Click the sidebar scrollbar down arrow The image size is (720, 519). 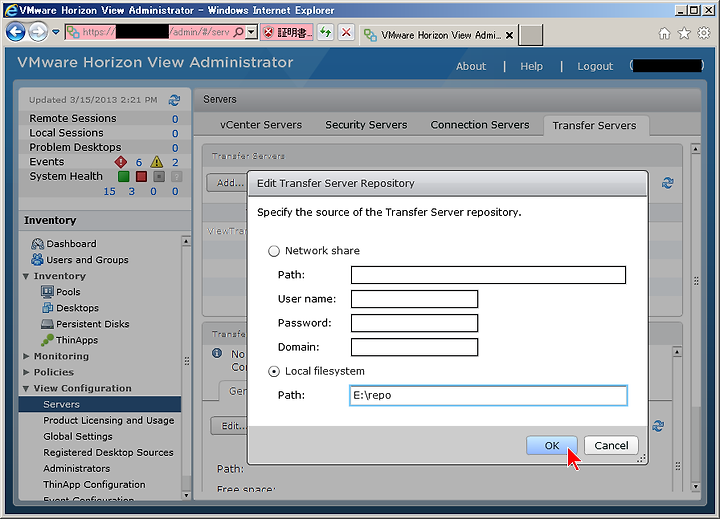[186, 495]
